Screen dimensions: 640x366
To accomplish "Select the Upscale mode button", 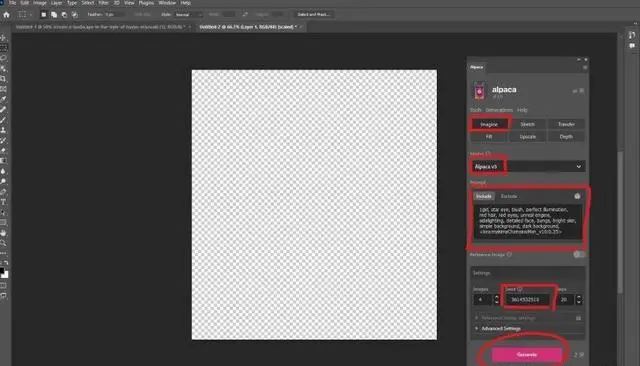I will (x=527, y=137).
